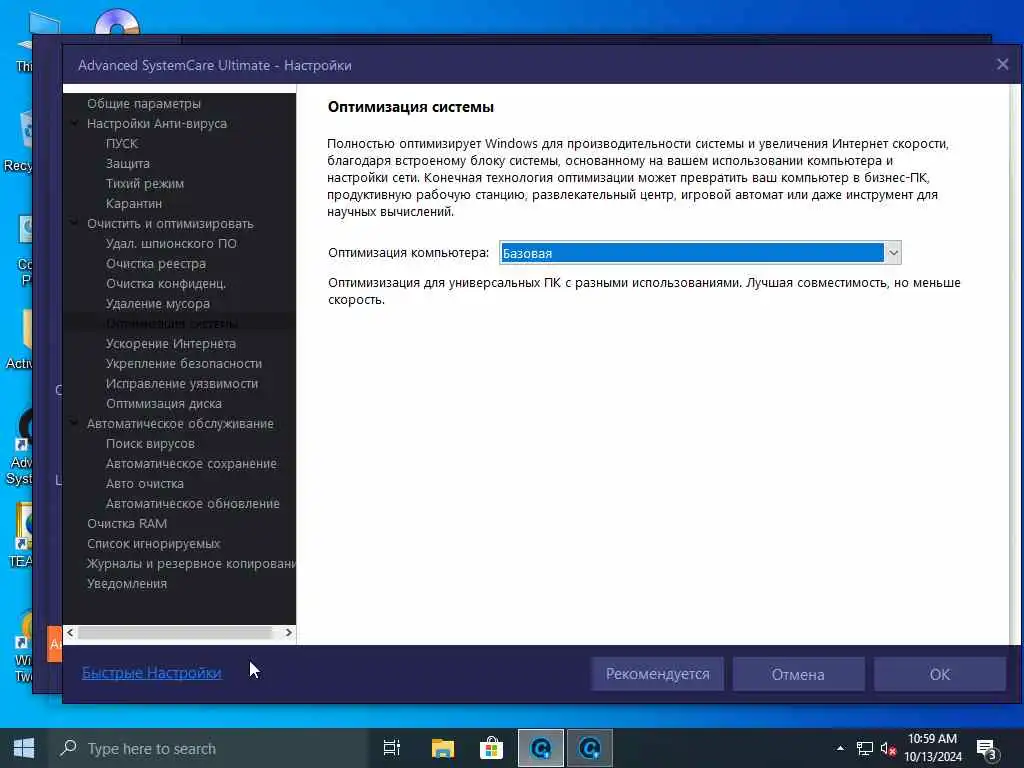The image size is (1024, 768).
Task: Open Удал. шпионского ПО settings
Action: 171,243
